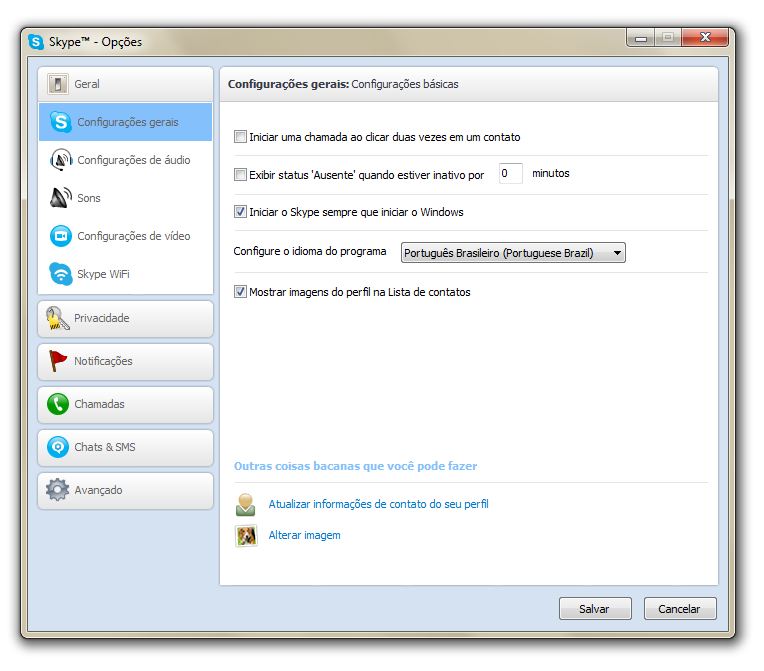This screenshot has height=671, width=764.
Task: Go to the Sons settings page
Action: (125, 198)
